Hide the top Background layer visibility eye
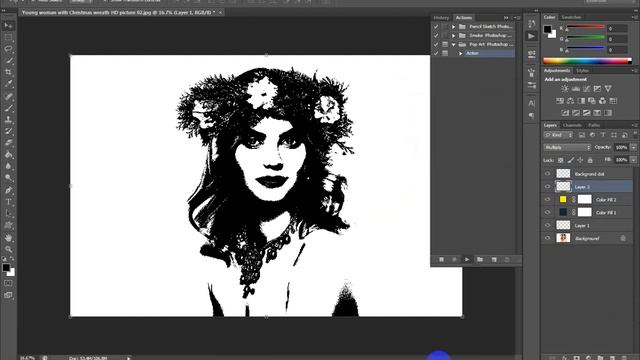Screen dimensions: 640x360 tap(548, 174)
